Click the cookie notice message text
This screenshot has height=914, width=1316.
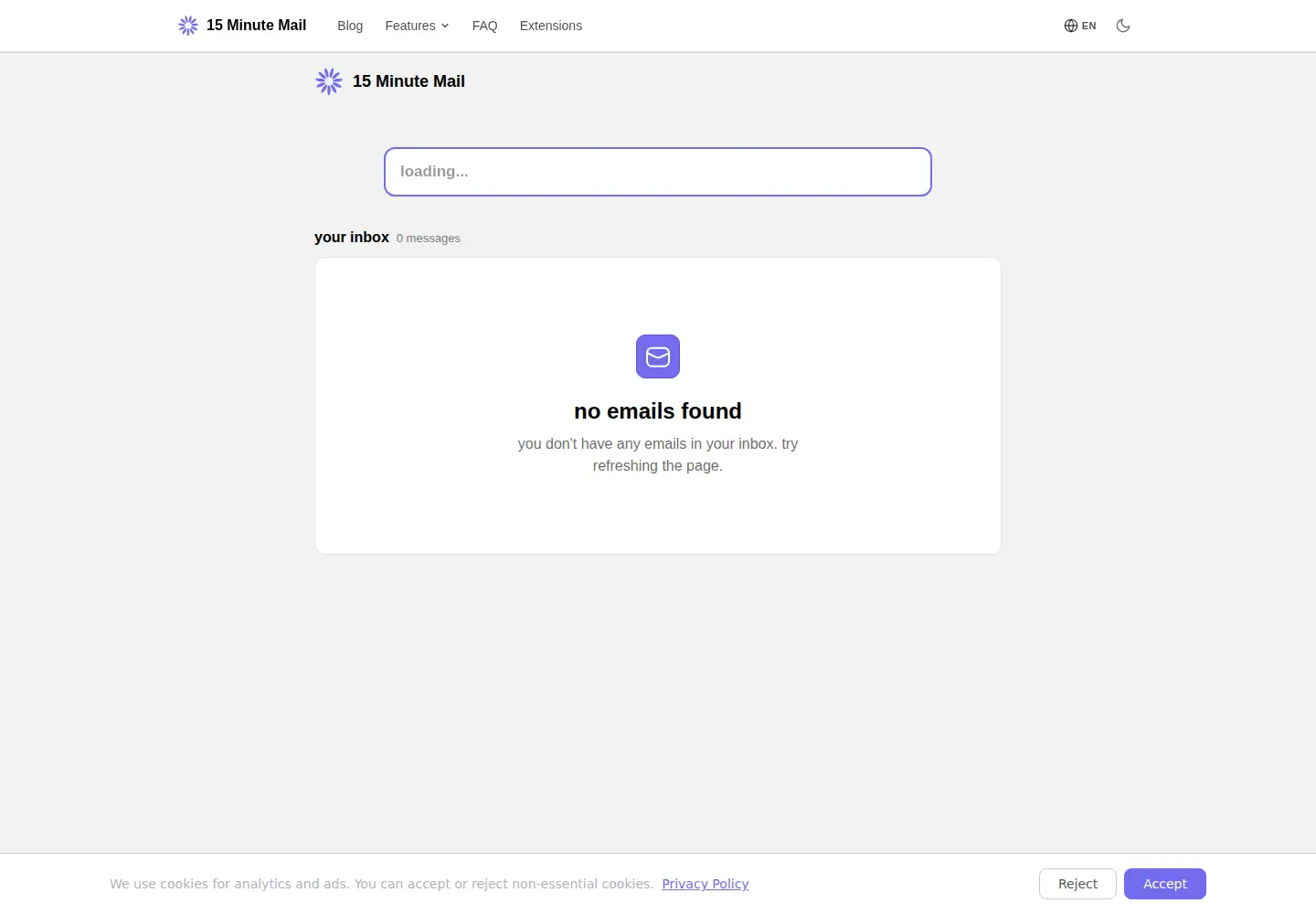pyautogui.click(x=381, y=884)
